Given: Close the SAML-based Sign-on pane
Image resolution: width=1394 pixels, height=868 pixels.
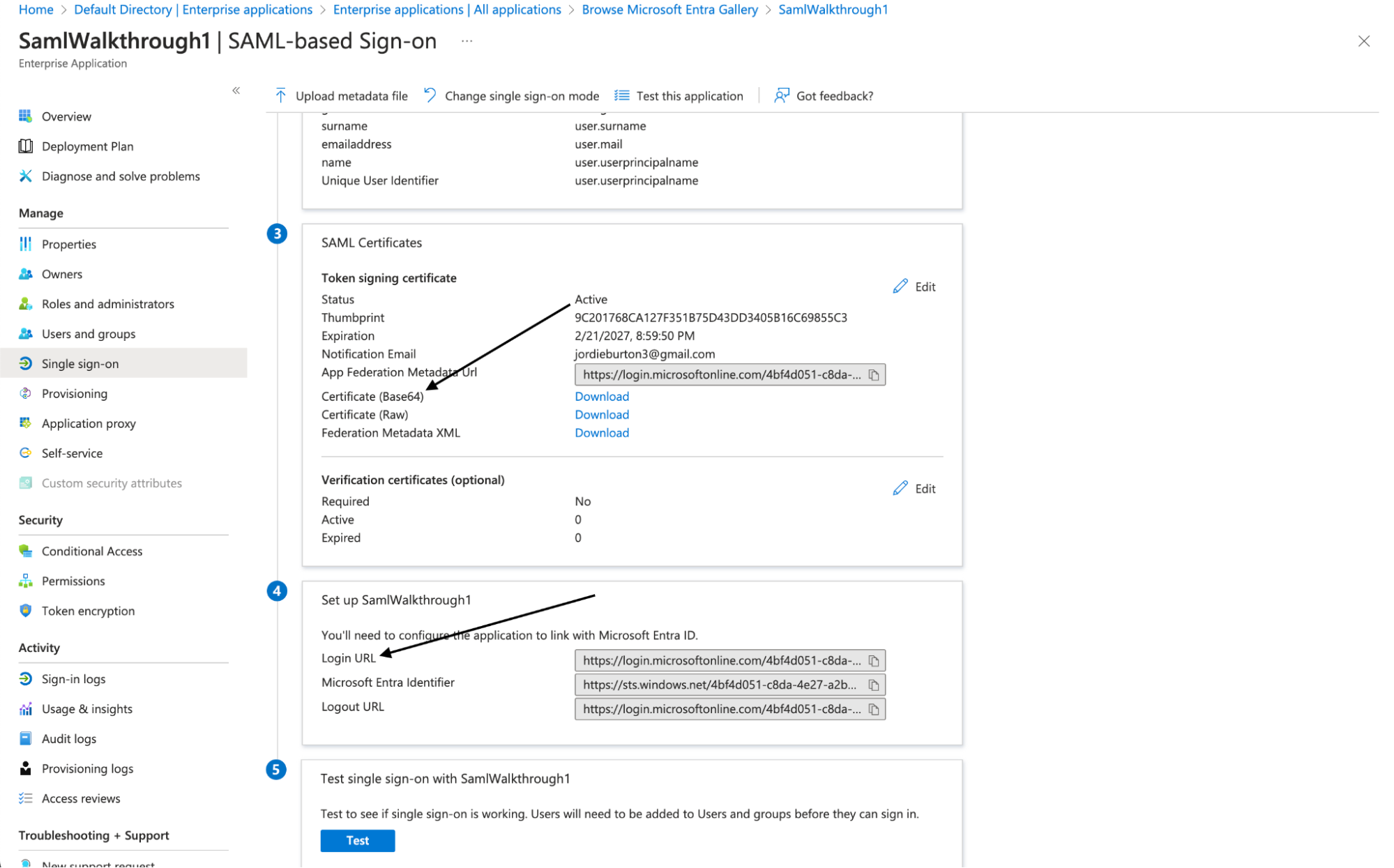Looking at the screenshot, I should coord(1364,41).
